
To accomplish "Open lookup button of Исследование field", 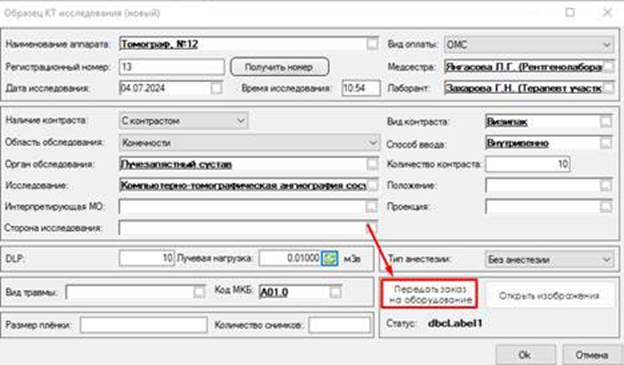I will 372,185.
